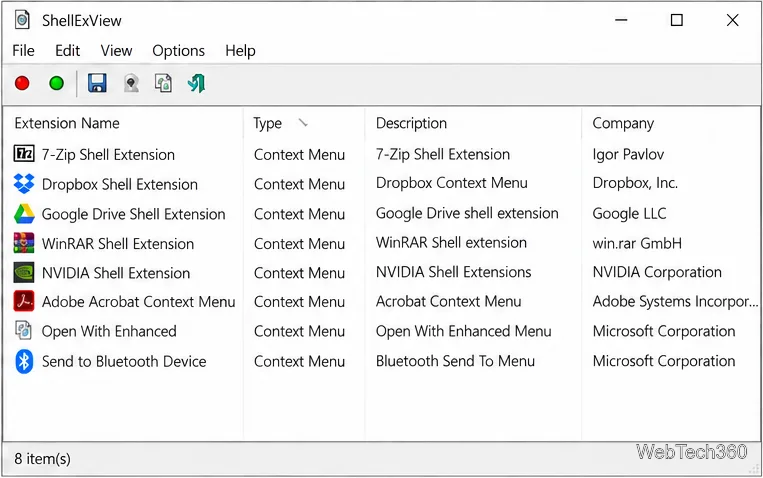Click Google Drive shell extension description
Viewport: 763px width, 478px height.
click(467, 213)
